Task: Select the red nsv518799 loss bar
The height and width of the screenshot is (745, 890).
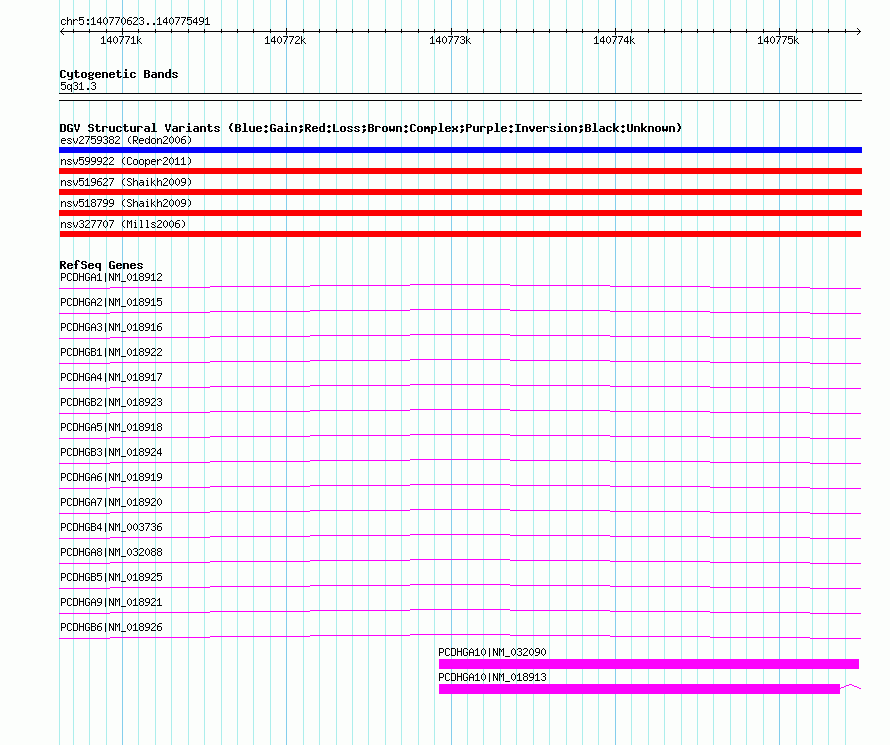Action: click(460, 213)
